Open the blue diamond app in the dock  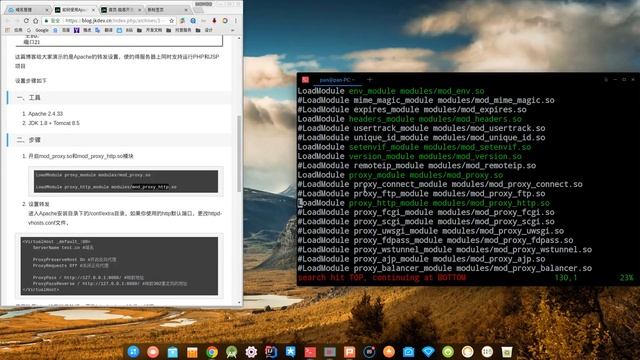pos(428,352)
